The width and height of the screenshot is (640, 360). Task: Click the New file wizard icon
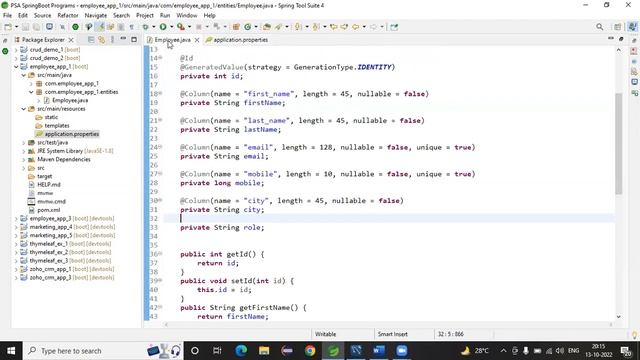[x=7, y=27]
